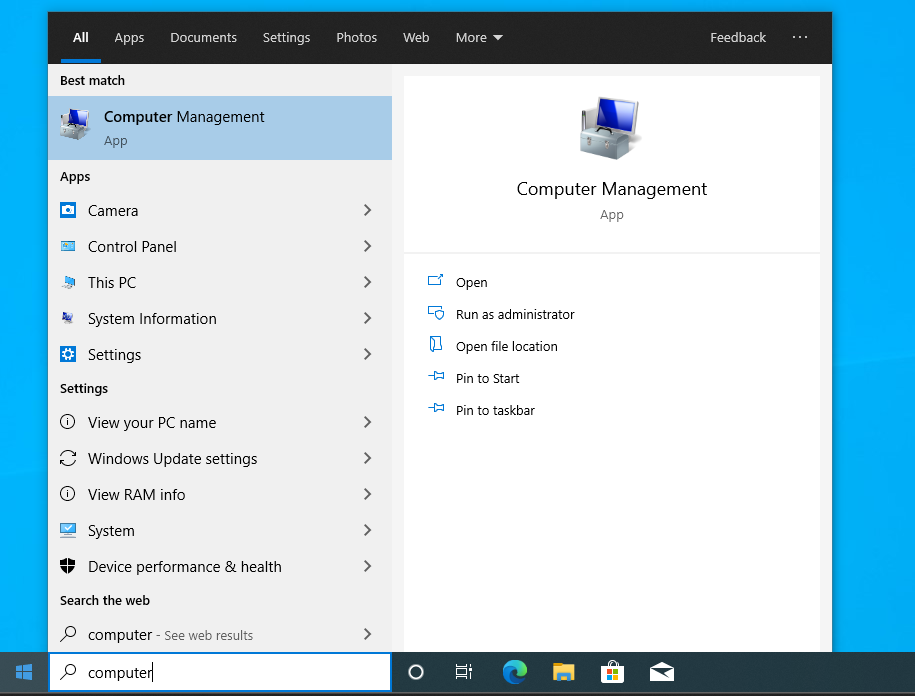Screen dimensions: 915x696
Task: Expand the computer web results arrow
Action: [x=368, y=634]
